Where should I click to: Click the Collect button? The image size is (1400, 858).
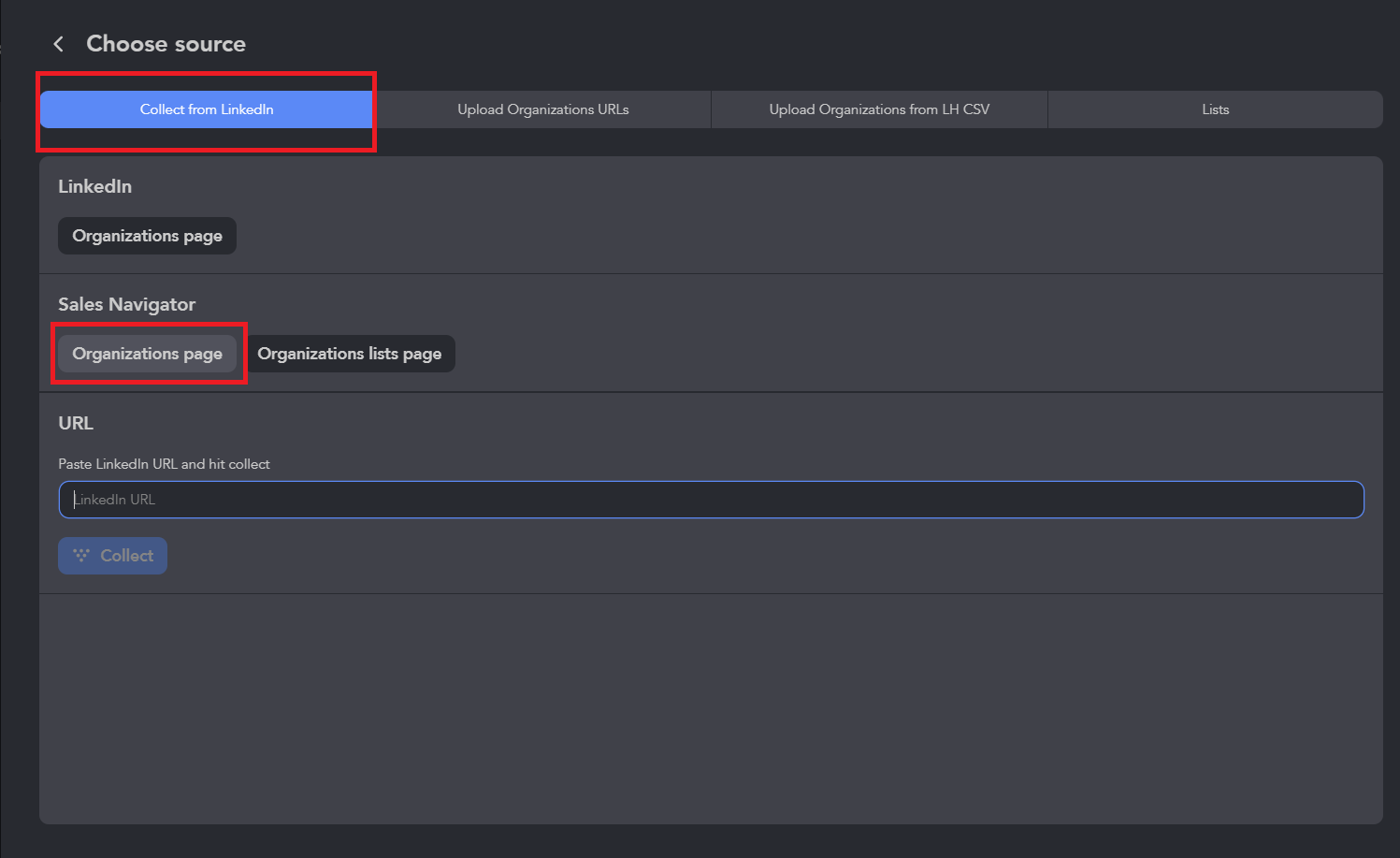pyautogui.click(x=112, y=556)
